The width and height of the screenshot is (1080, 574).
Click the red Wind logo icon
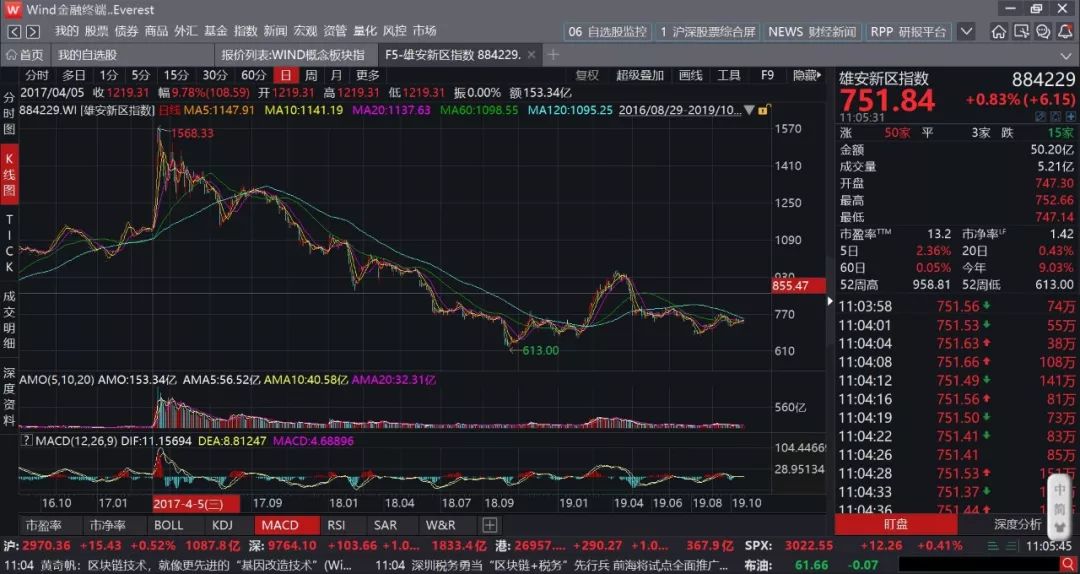click(x=12, y=10)
